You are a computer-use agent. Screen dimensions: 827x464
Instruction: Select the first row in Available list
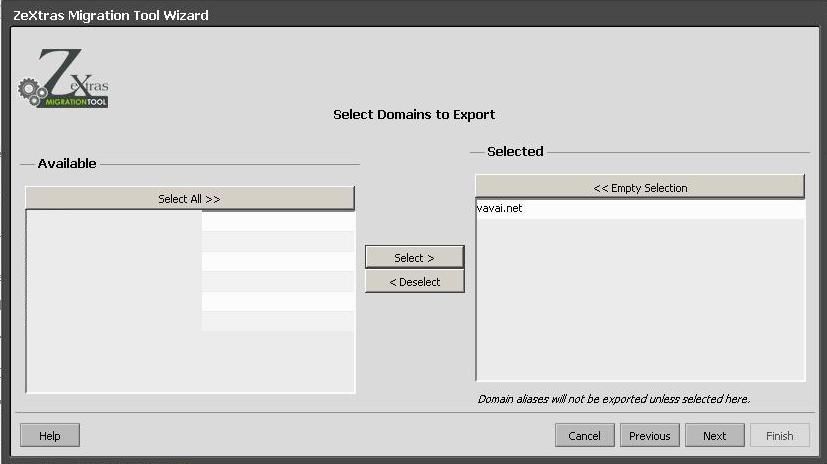click(190, 221)
